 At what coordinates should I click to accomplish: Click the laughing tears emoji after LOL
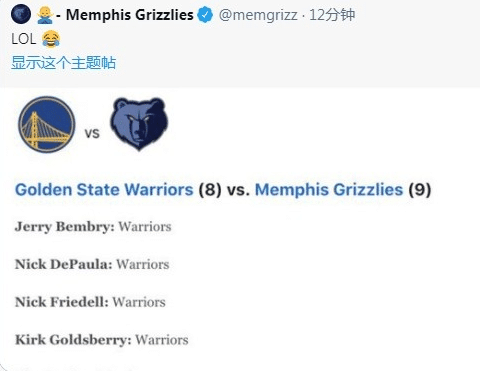(51, 39)
